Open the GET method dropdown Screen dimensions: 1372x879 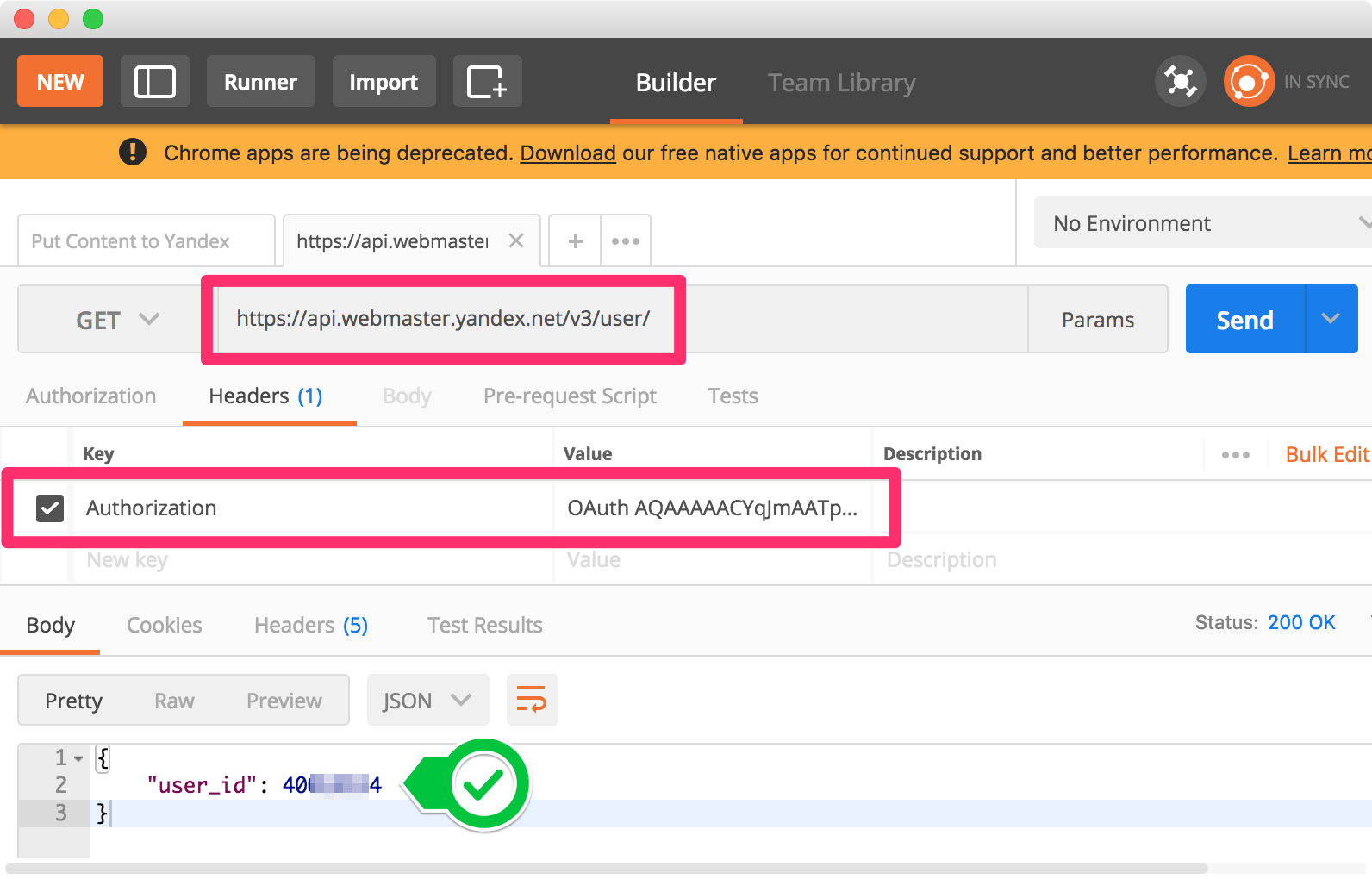[x=117, y=320]
